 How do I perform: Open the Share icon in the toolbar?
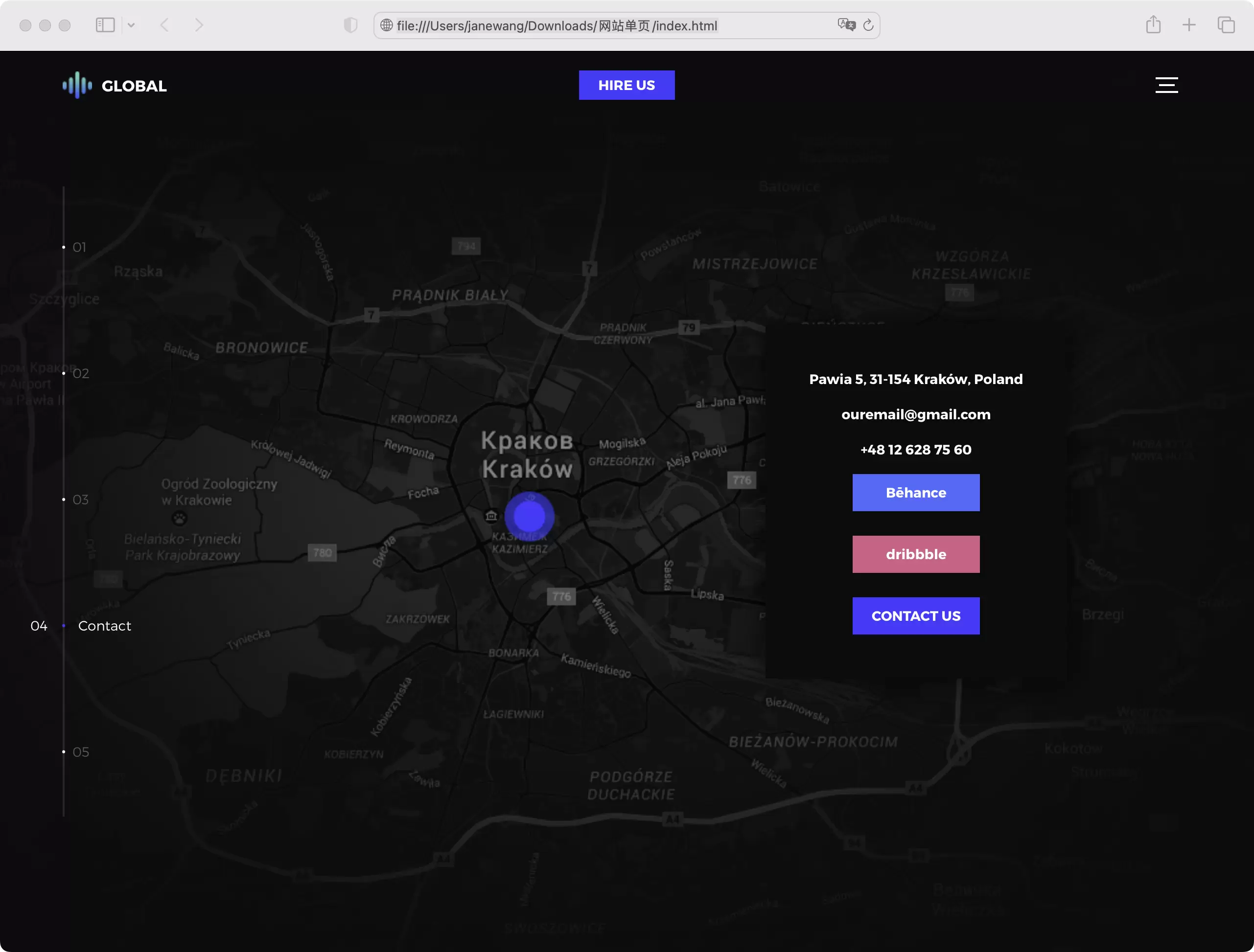(1153, 24)
